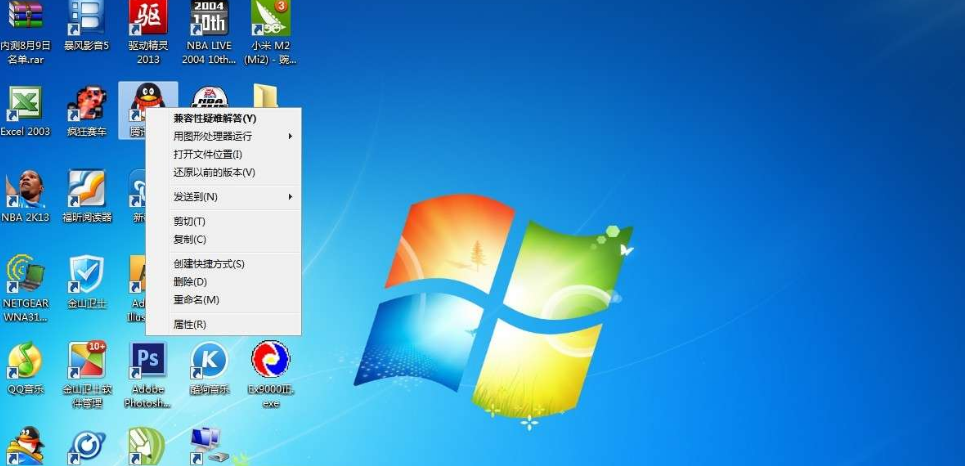Click the Adobe Photoshop desktop icon

tap(148, 361)
